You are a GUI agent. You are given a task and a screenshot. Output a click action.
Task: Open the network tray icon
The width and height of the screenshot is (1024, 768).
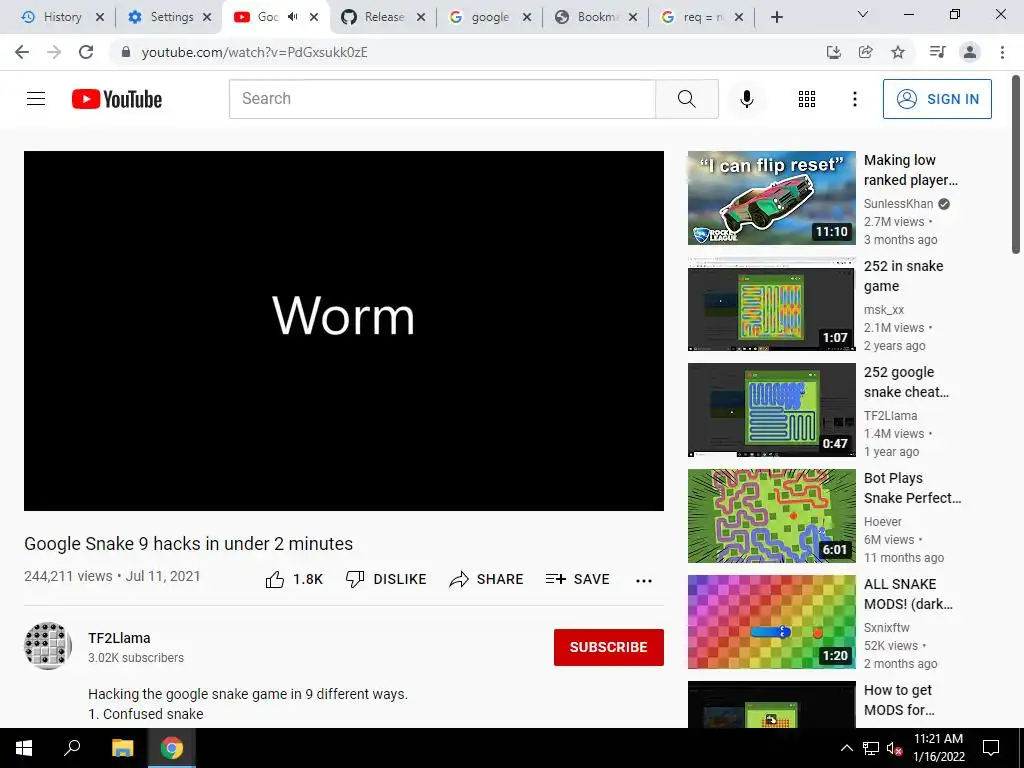coord(871,748)
